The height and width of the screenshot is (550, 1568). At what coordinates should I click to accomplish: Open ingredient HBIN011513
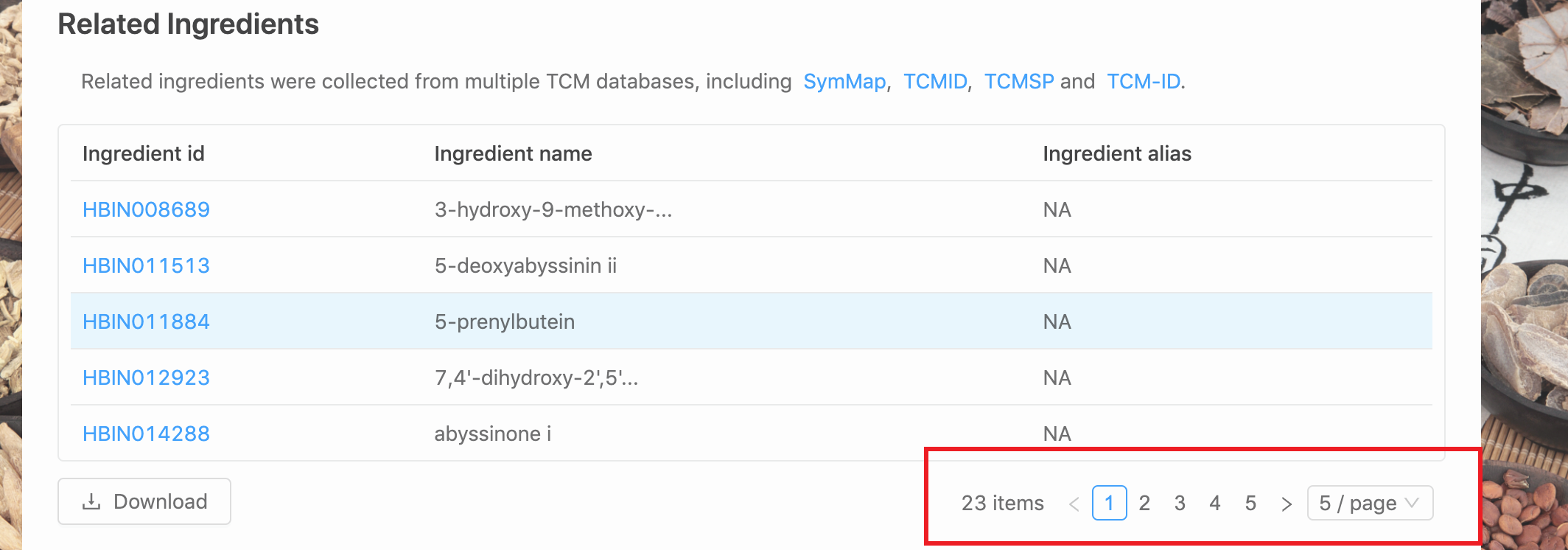coord(146,265)
